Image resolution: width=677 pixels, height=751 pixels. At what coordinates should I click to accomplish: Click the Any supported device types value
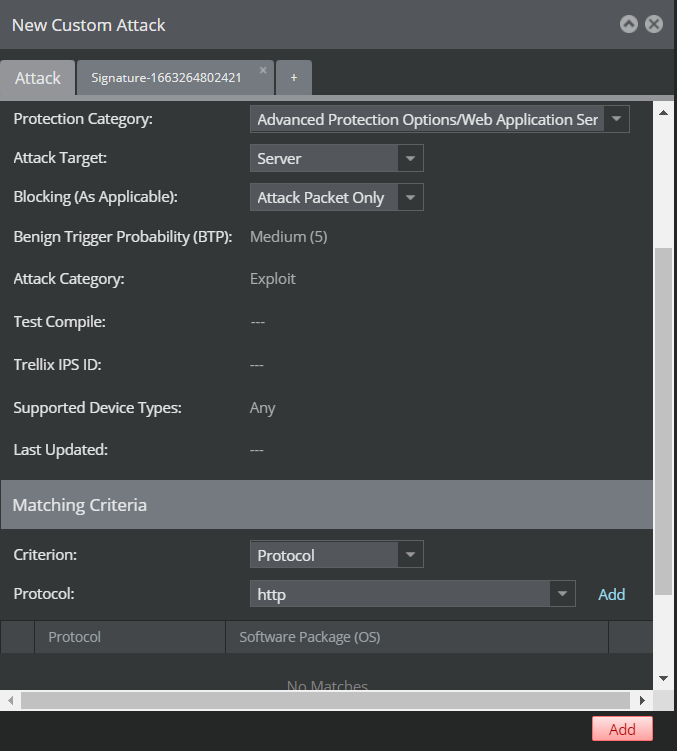(x=262, y=408)
